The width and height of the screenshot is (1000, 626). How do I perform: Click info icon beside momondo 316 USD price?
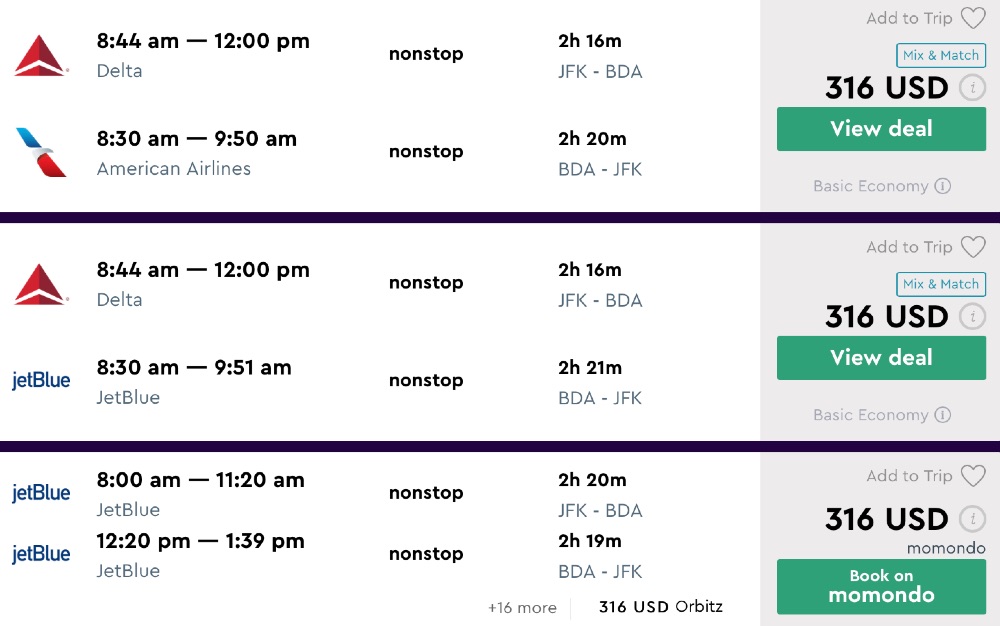tap(971, 519)
